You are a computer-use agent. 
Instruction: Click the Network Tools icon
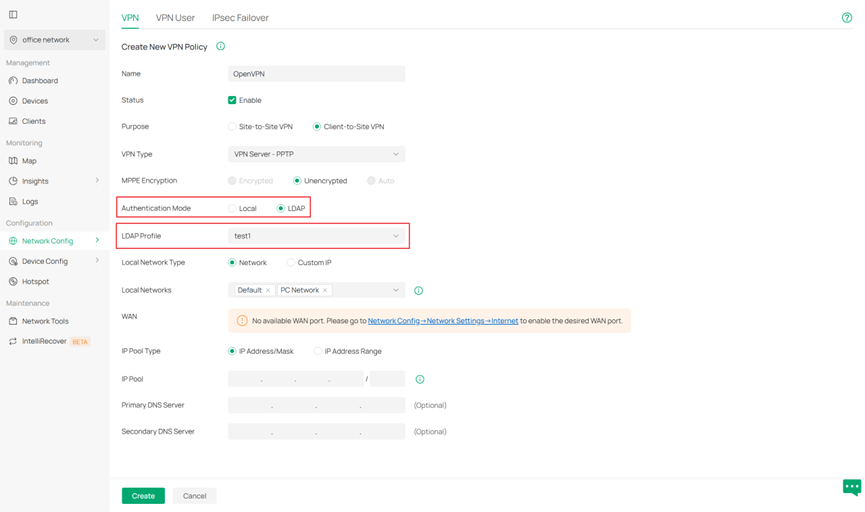tap(13, 321)
